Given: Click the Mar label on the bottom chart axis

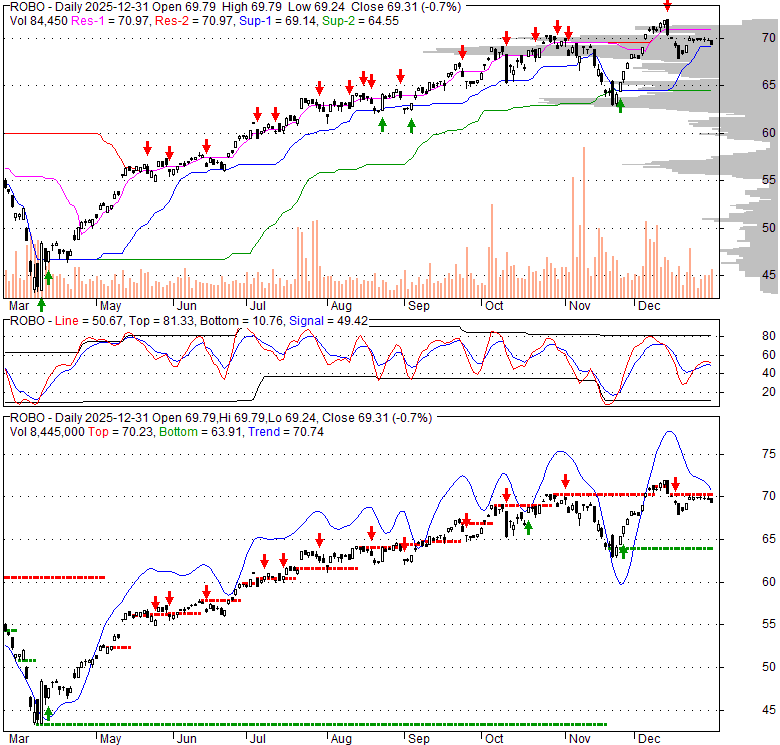Looking at the screenshot, I should pos(19,739).
